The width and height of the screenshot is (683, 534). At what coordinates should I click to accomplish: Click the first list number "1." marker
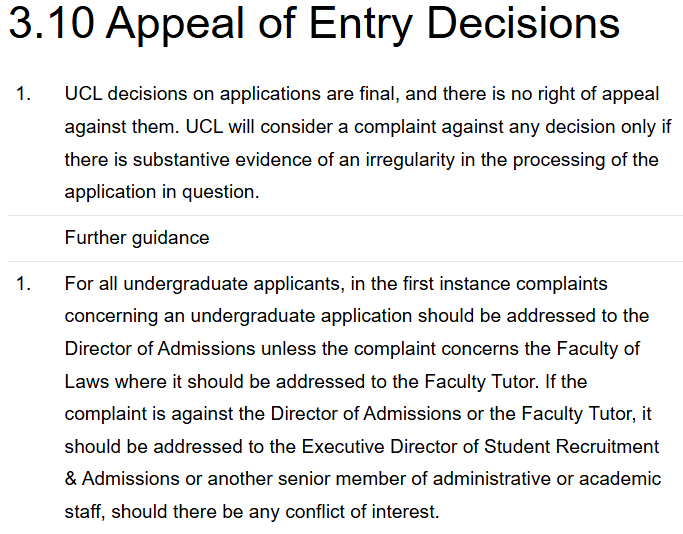[x=24, y=95]
